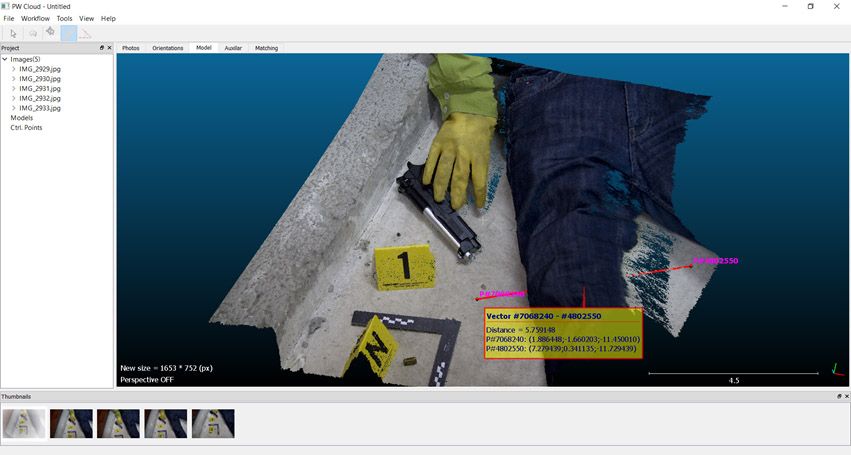
Task: Open the Workflow menu
Action: 35,18
